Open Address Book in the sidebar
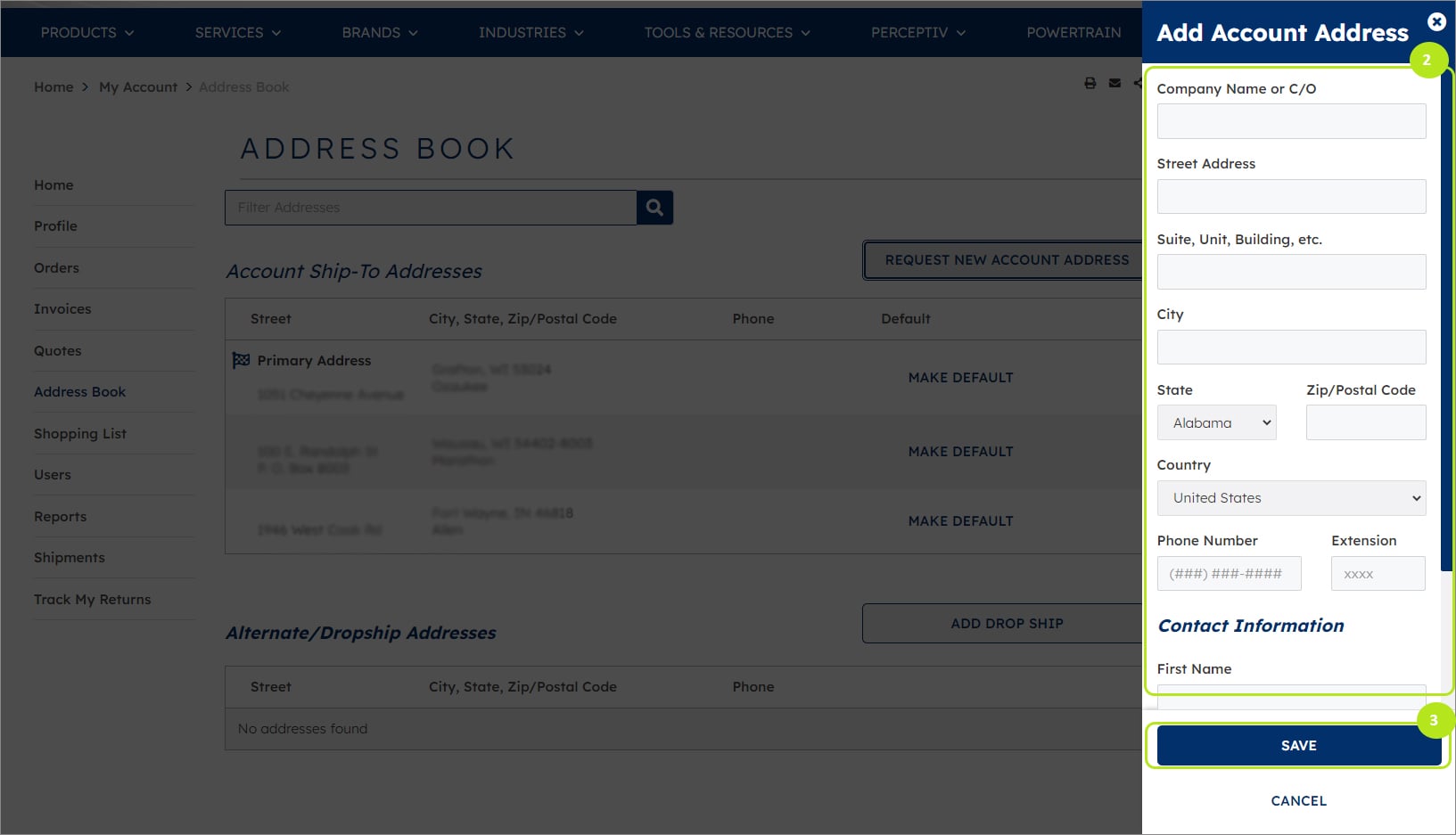The height and width of the screenshot is (835, 1456). (x=79, y=392)
